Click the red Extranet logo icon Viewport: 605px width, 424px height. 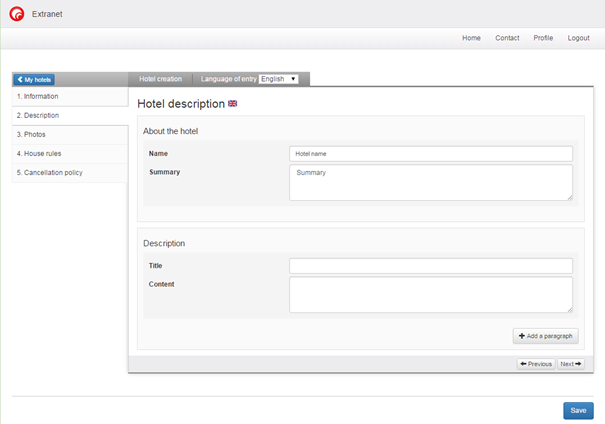click(17, 14)
